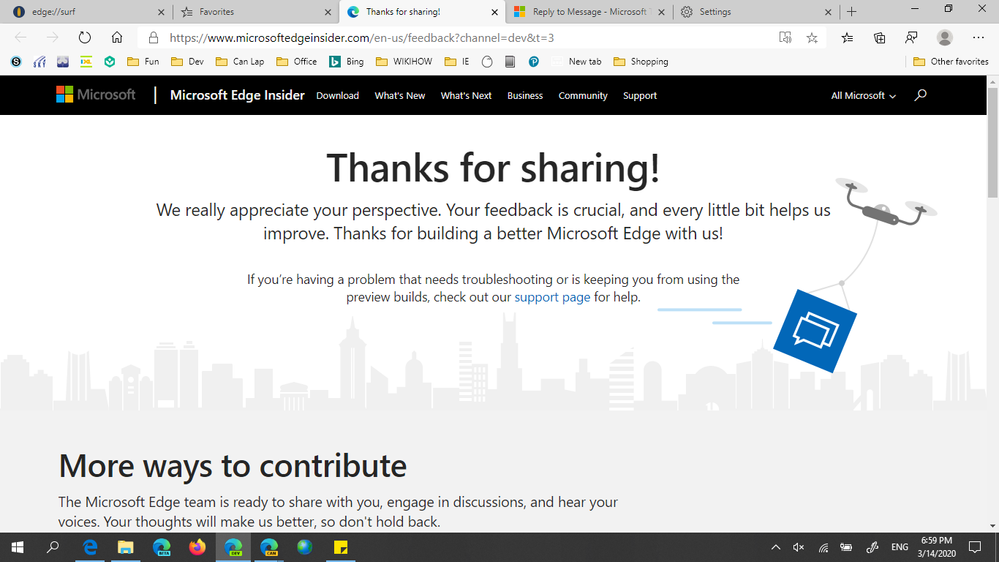Viewport: 999px width, 562px height.
Task: Switch to the Settings tab
Action: click(x=755, y=11)
